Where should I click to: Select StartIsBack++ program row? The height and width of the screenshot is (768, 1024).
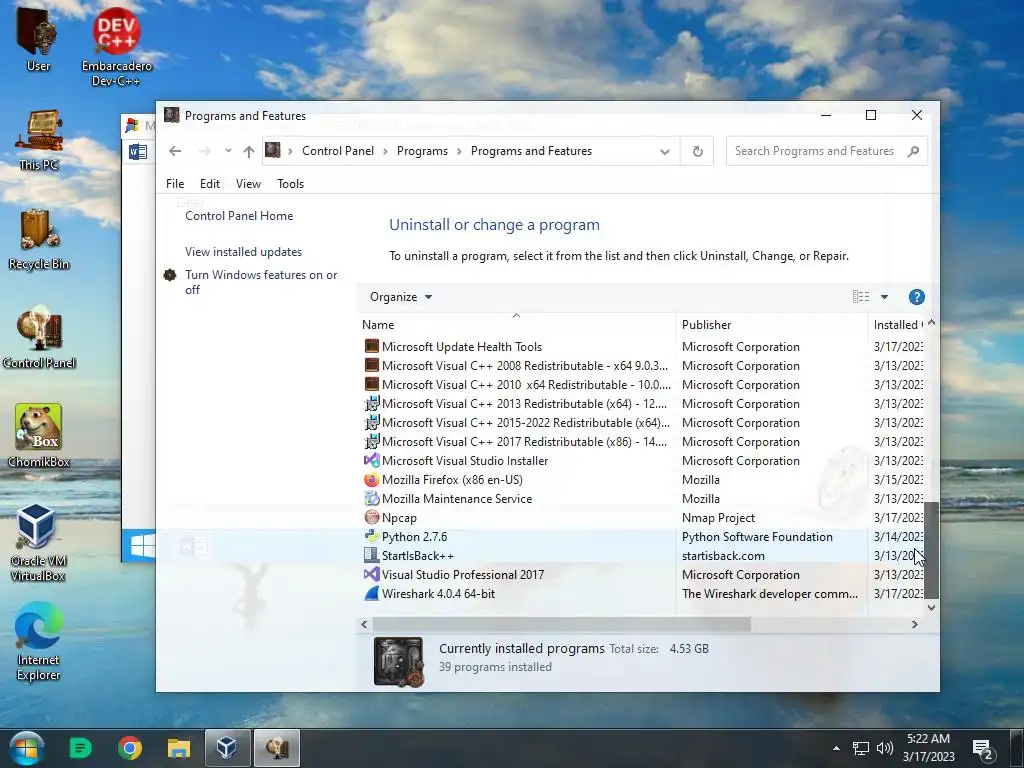641,556
